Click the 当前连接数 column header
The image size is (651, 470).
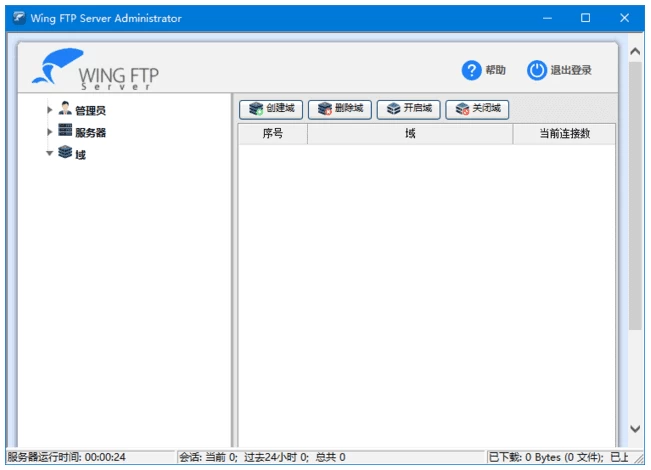pyautogui.click(x=564, y=134)
